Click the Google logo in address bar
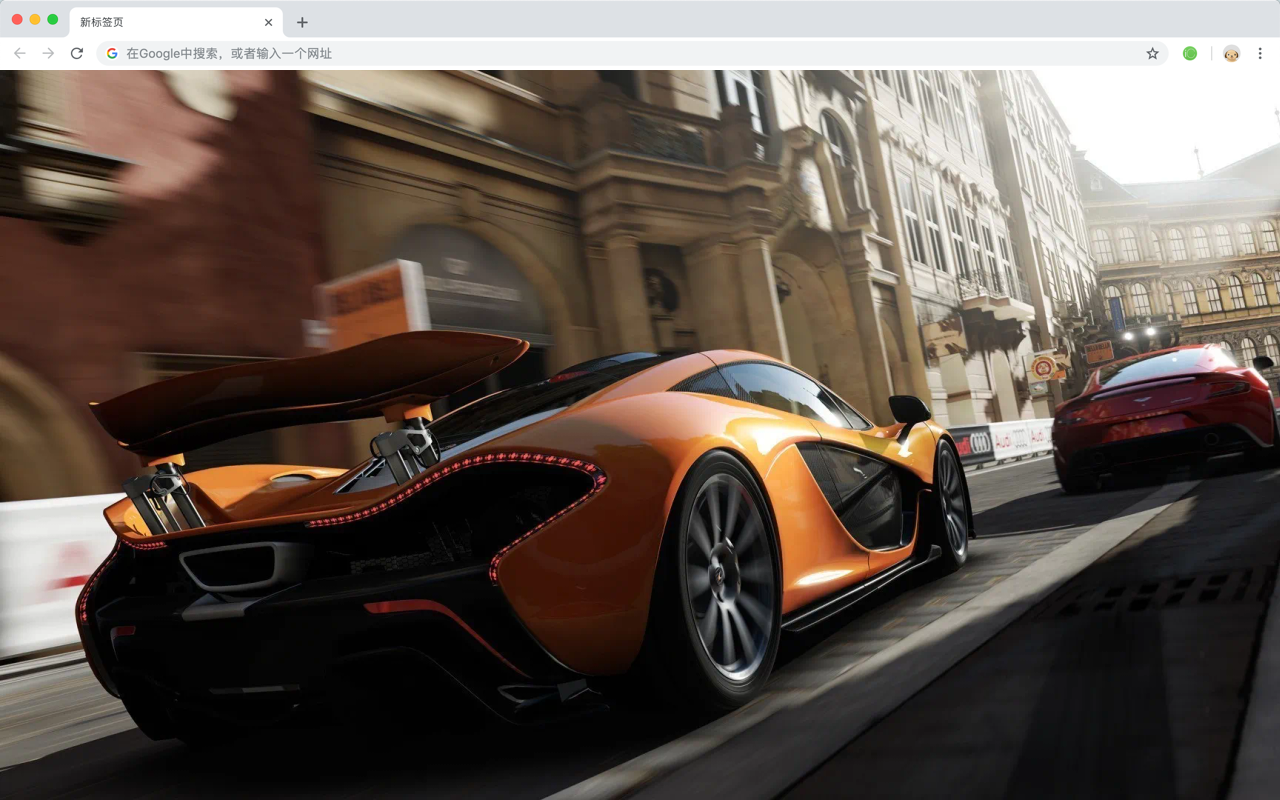The height and width of the screenshot is (800, 1280). [x=112, y=53]
